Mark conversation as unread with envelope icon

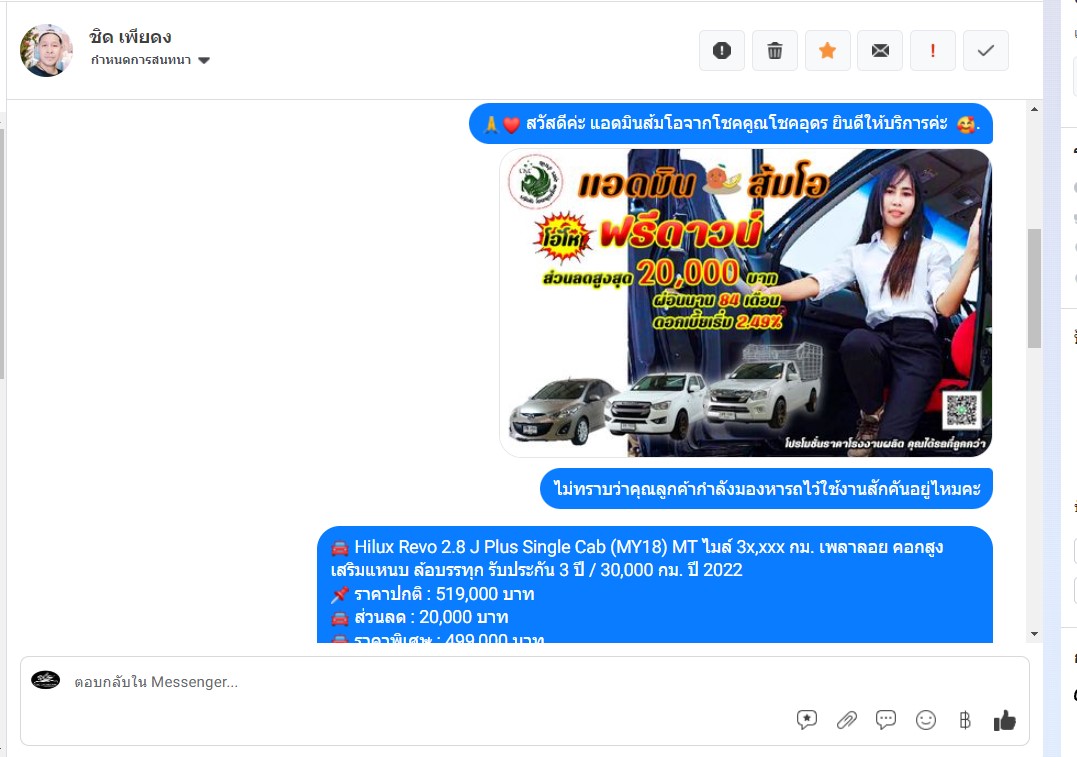click(x=880, y=50)
